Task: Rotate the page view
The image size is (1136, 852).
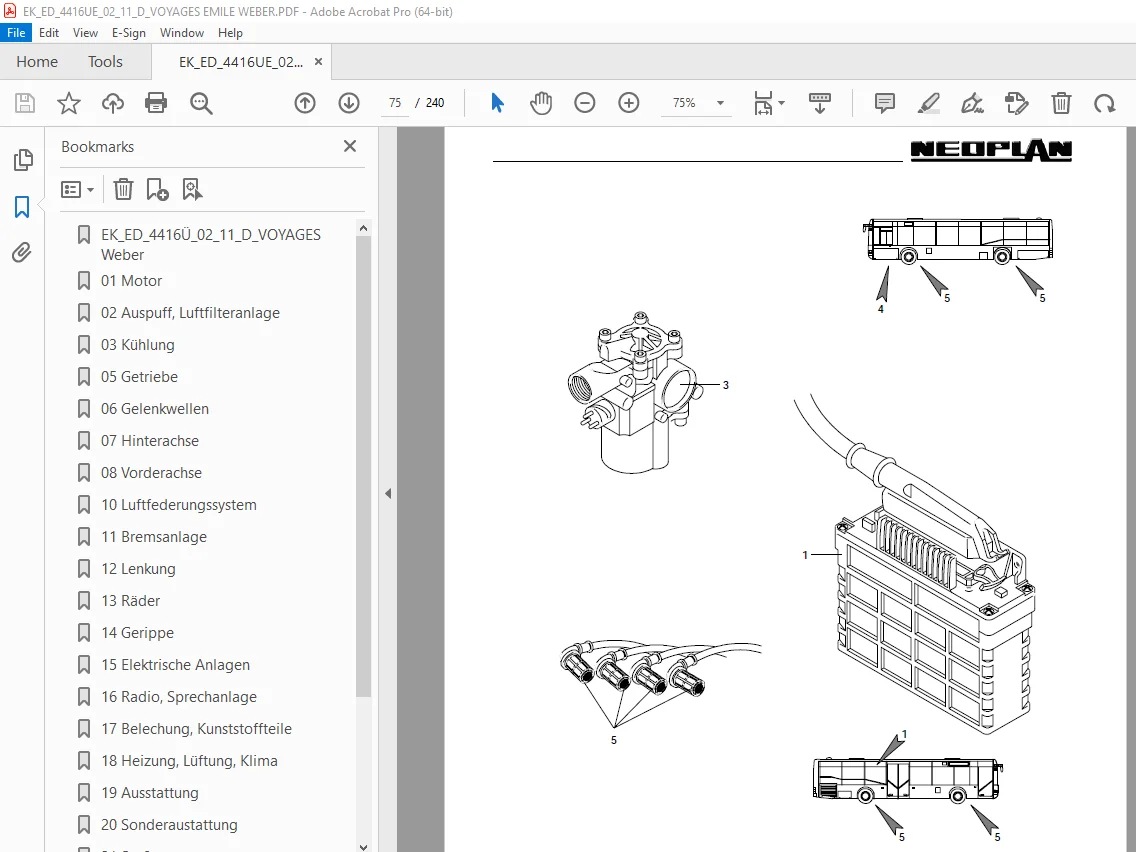Action: click(x=1105, y=103)
